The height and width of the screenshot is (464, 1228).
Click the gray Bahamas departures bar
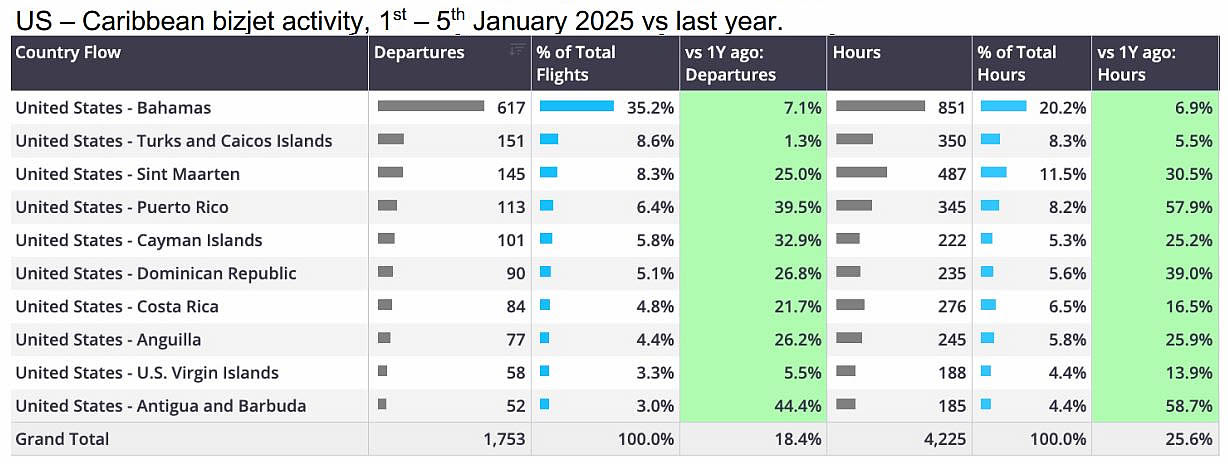point(431,106)
